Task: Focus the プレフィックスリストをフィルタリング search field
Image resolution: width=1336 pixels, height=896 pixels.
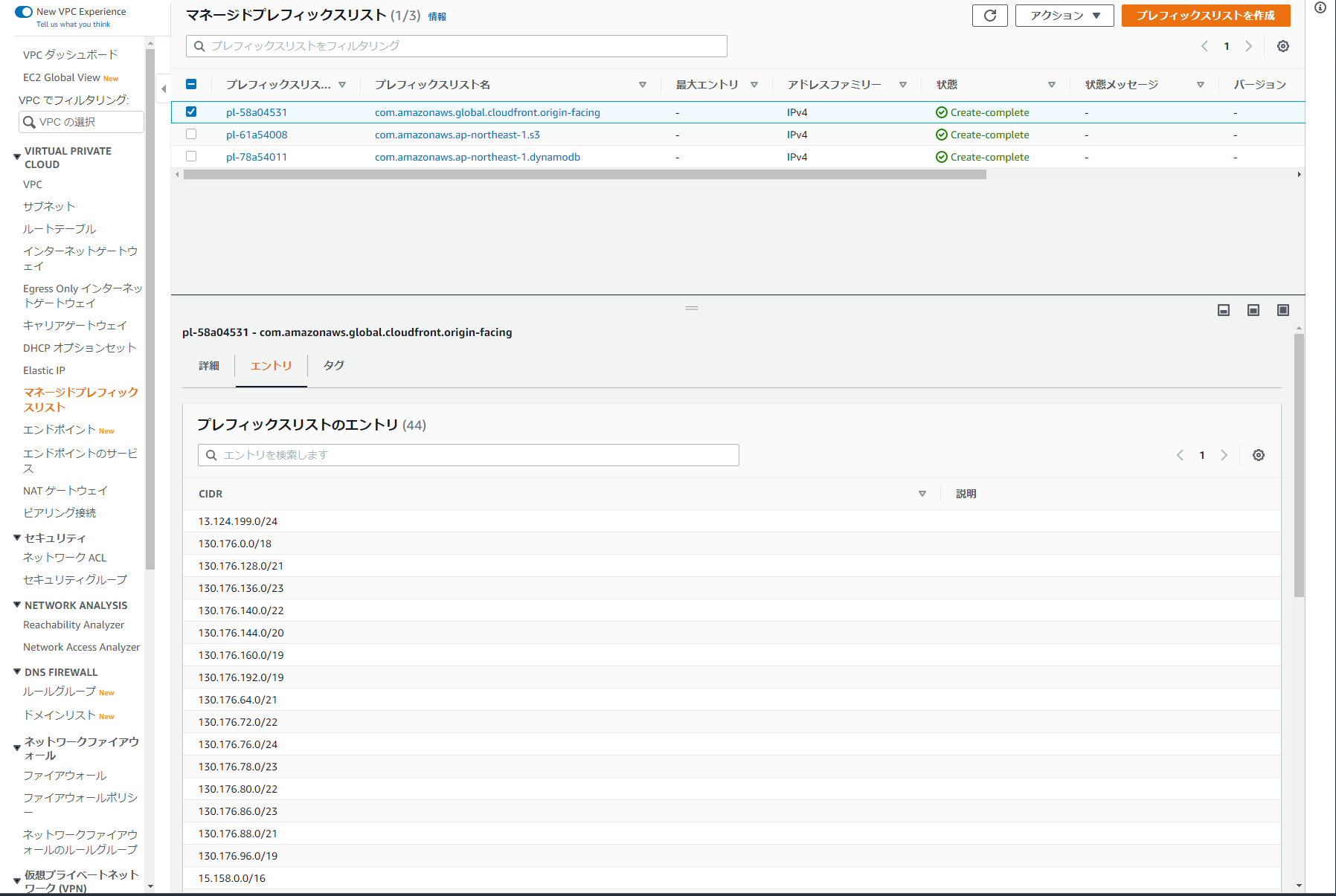Action: [x=457, y=46]
